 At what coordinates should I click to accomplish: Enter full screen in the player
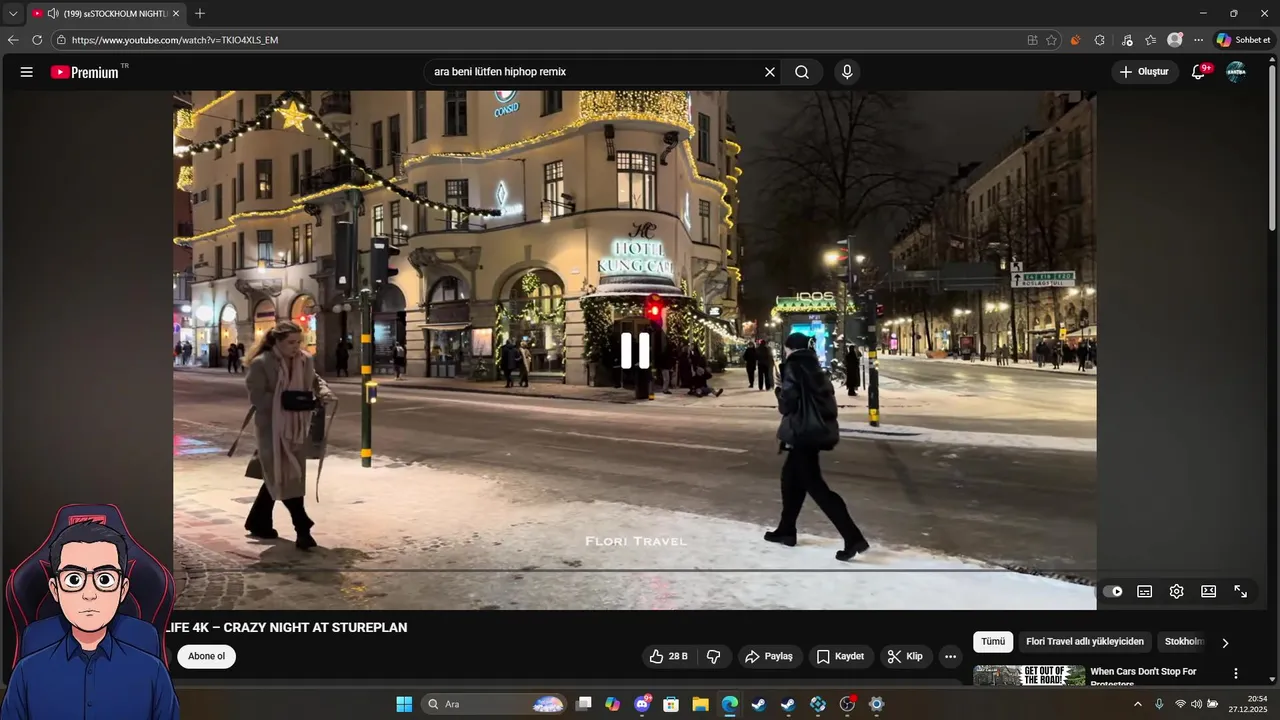point(1241,591)
